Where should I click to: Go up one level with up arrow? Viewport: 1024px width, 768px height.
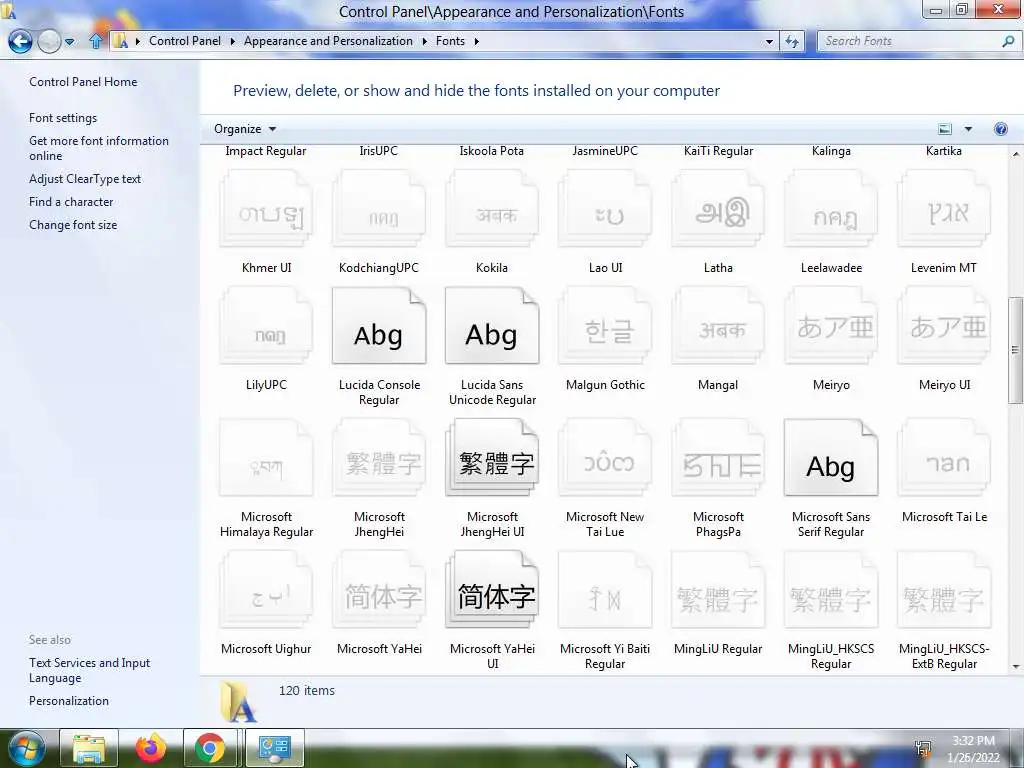(96, 41)
